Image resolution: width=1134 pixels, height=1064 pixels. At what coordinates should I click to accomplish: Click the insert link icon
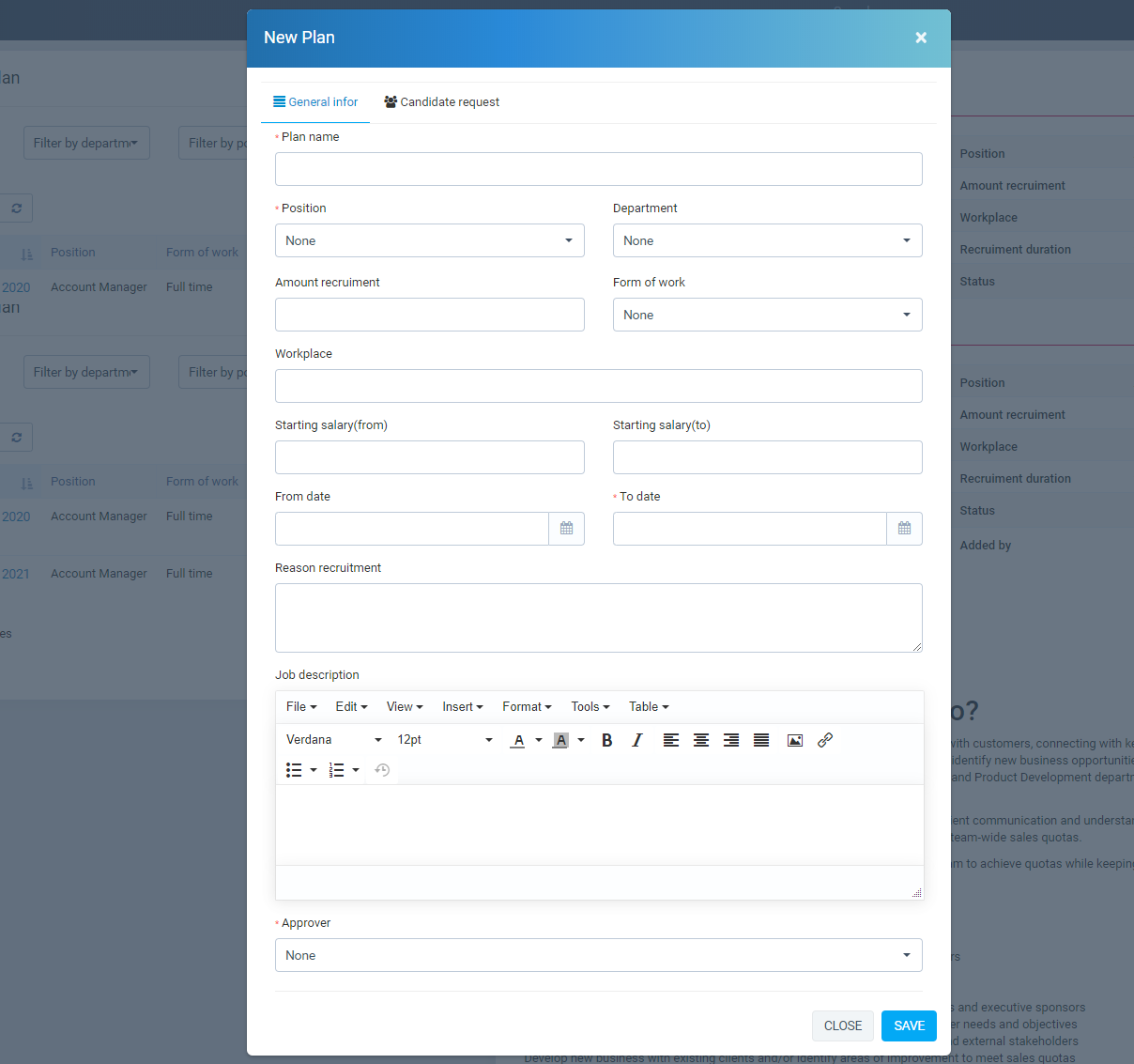point(825,740)
